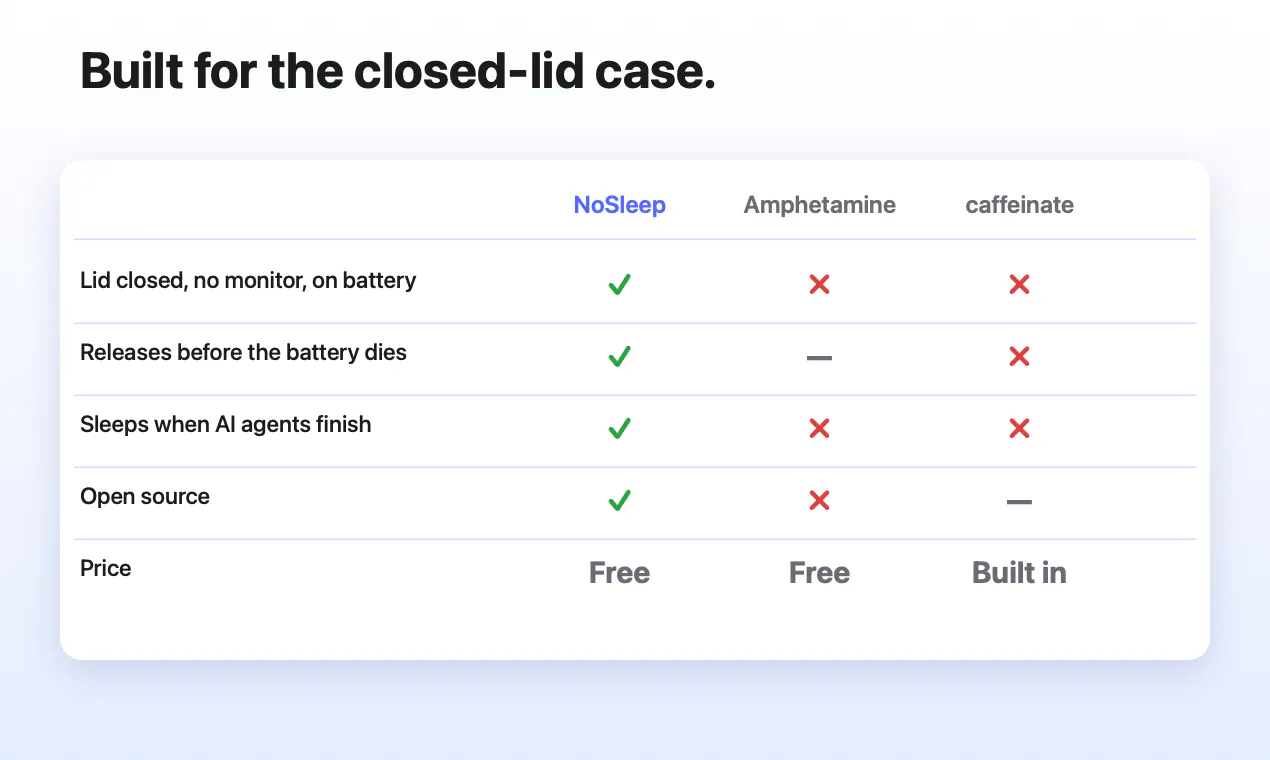Click NoSleep checkmark for Releases before battery dies
1270x760 pixels.
coord(619,357)
